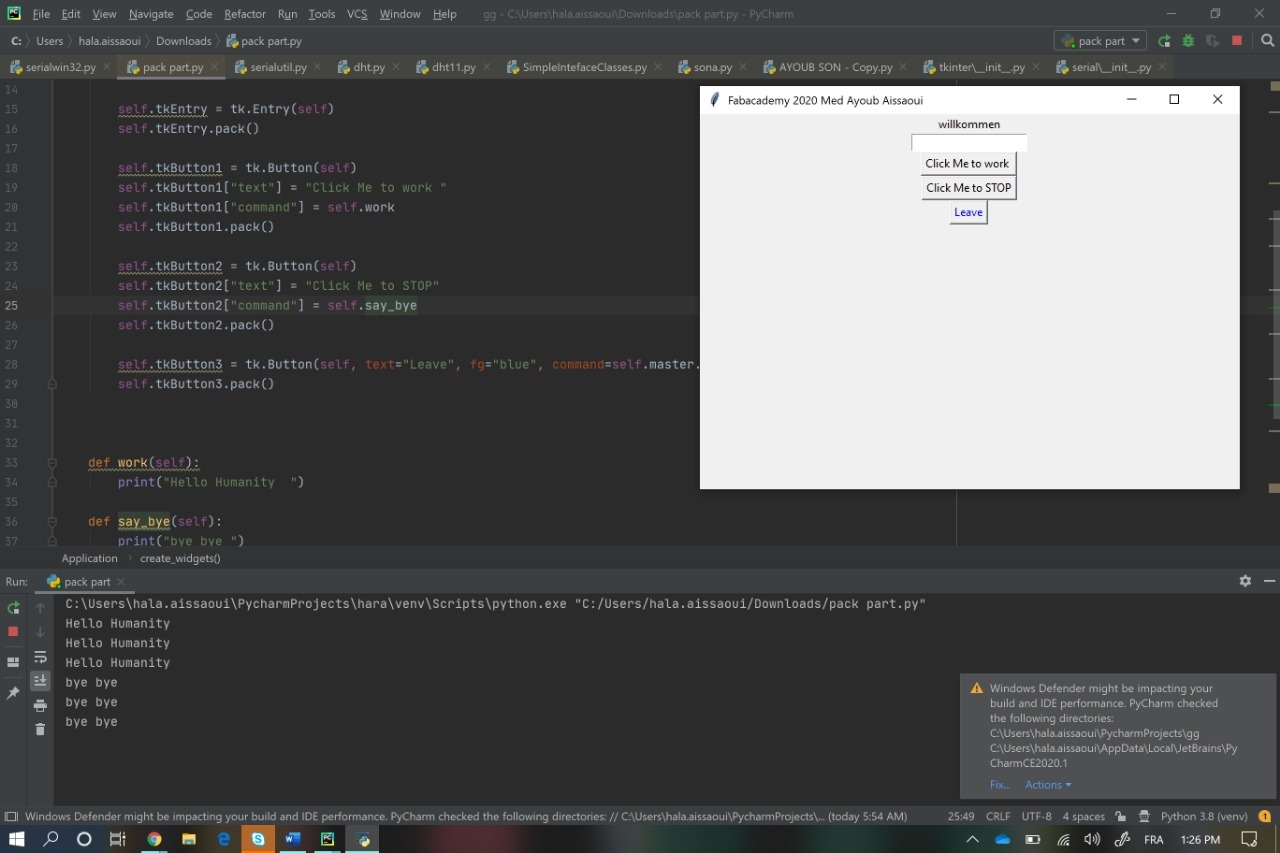
Task: Open the pack part run configuration dropdown
Action: coord(1100,41)
